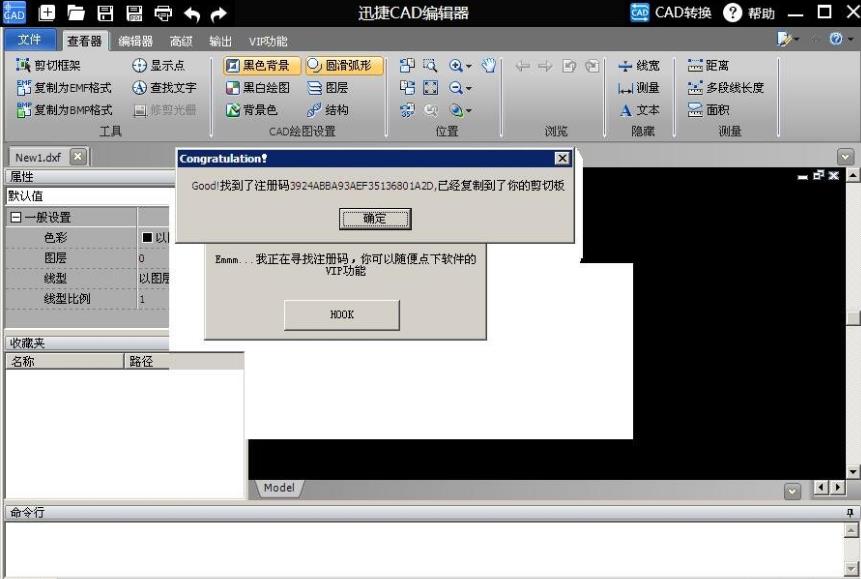This screenshot has width=861, height=579.
Task: Toggle 圆滑弧形 option
Action: pyautogui.click(x=344, y=65)
